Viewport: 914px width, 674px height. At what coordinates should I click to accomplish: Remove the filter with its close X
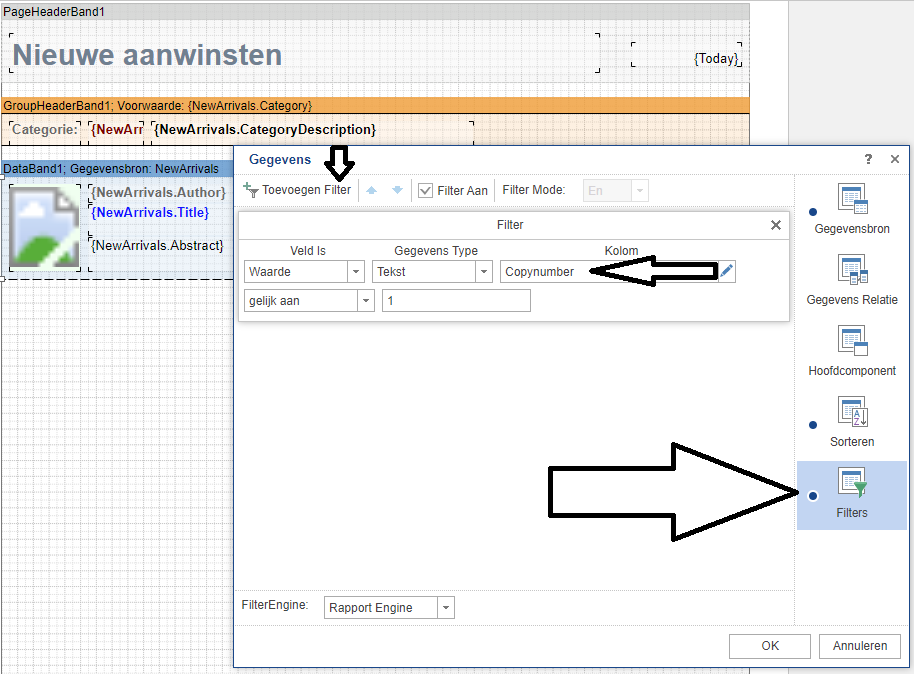[x=775, y=225]
